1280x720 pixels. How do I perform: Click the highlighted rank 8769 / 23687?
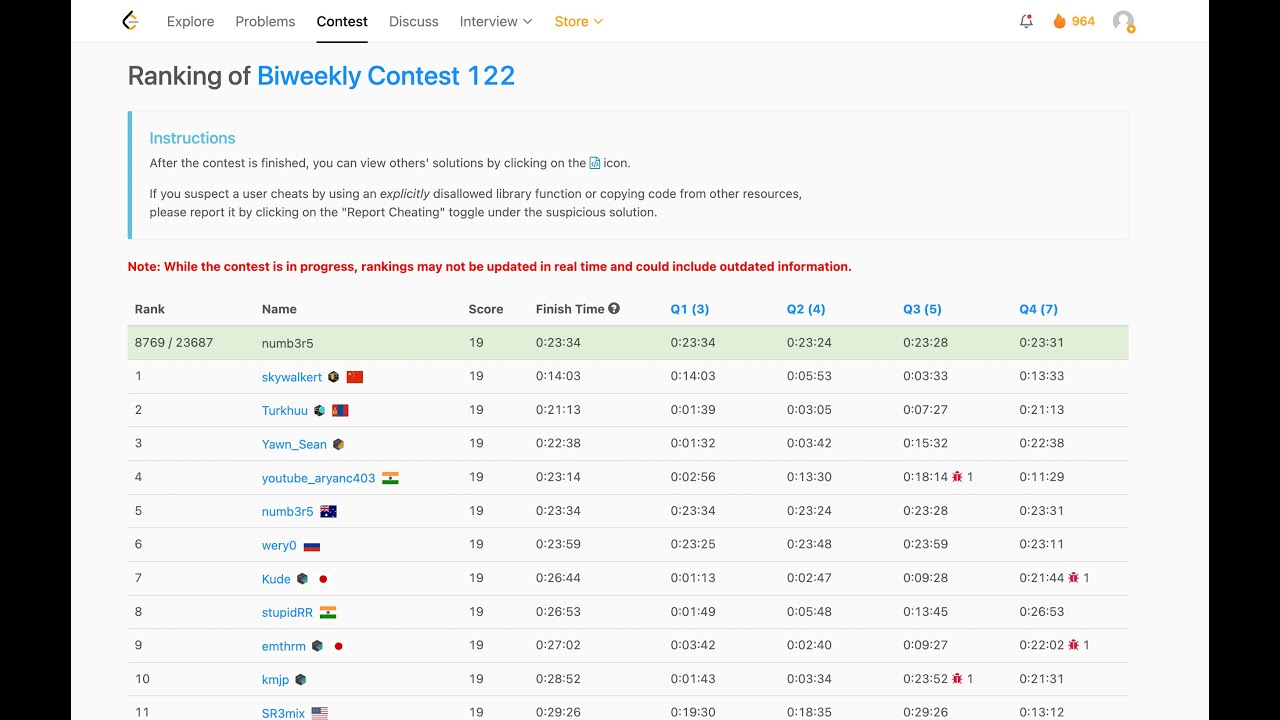174,342
